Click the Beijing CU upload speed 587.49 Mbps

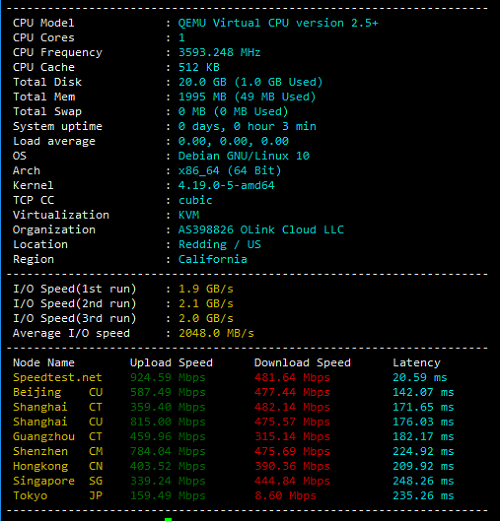pos(168,392)
